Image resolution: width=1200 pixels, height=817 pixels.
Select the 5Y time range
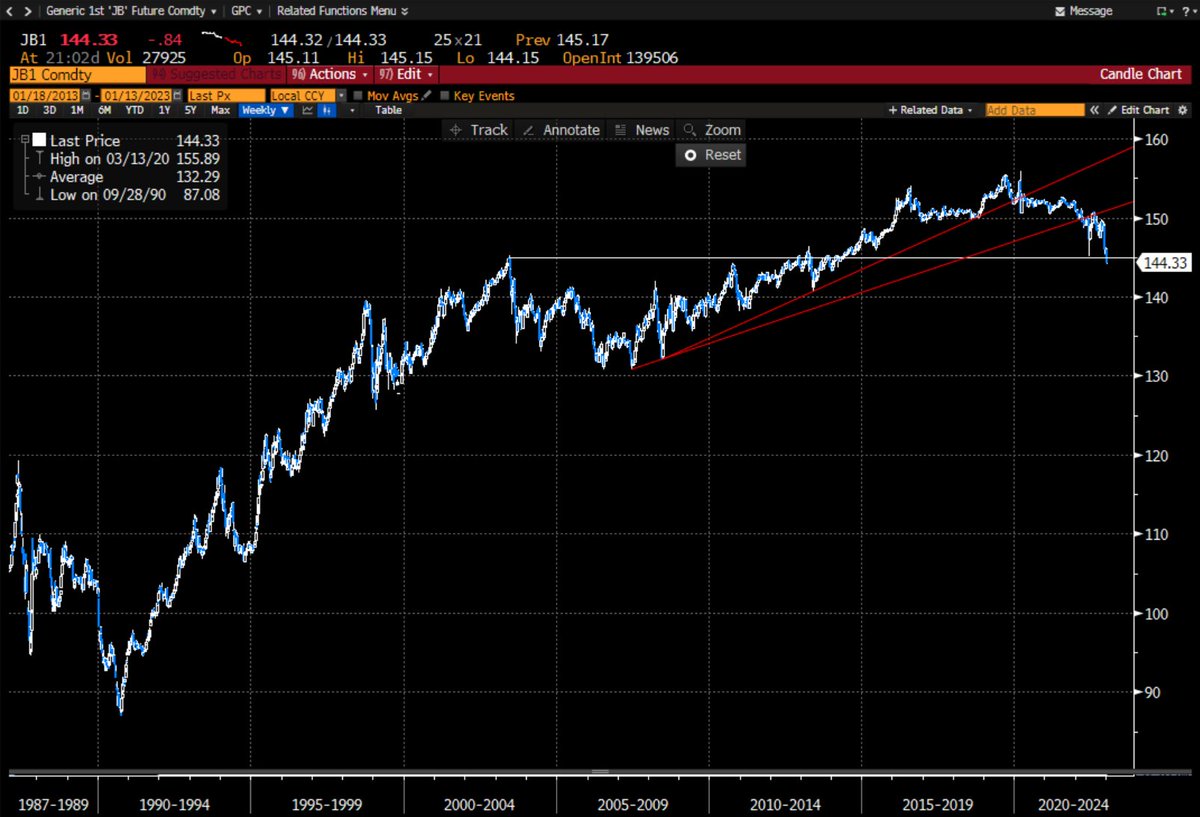pyautogui.click(x=192, y=110)
